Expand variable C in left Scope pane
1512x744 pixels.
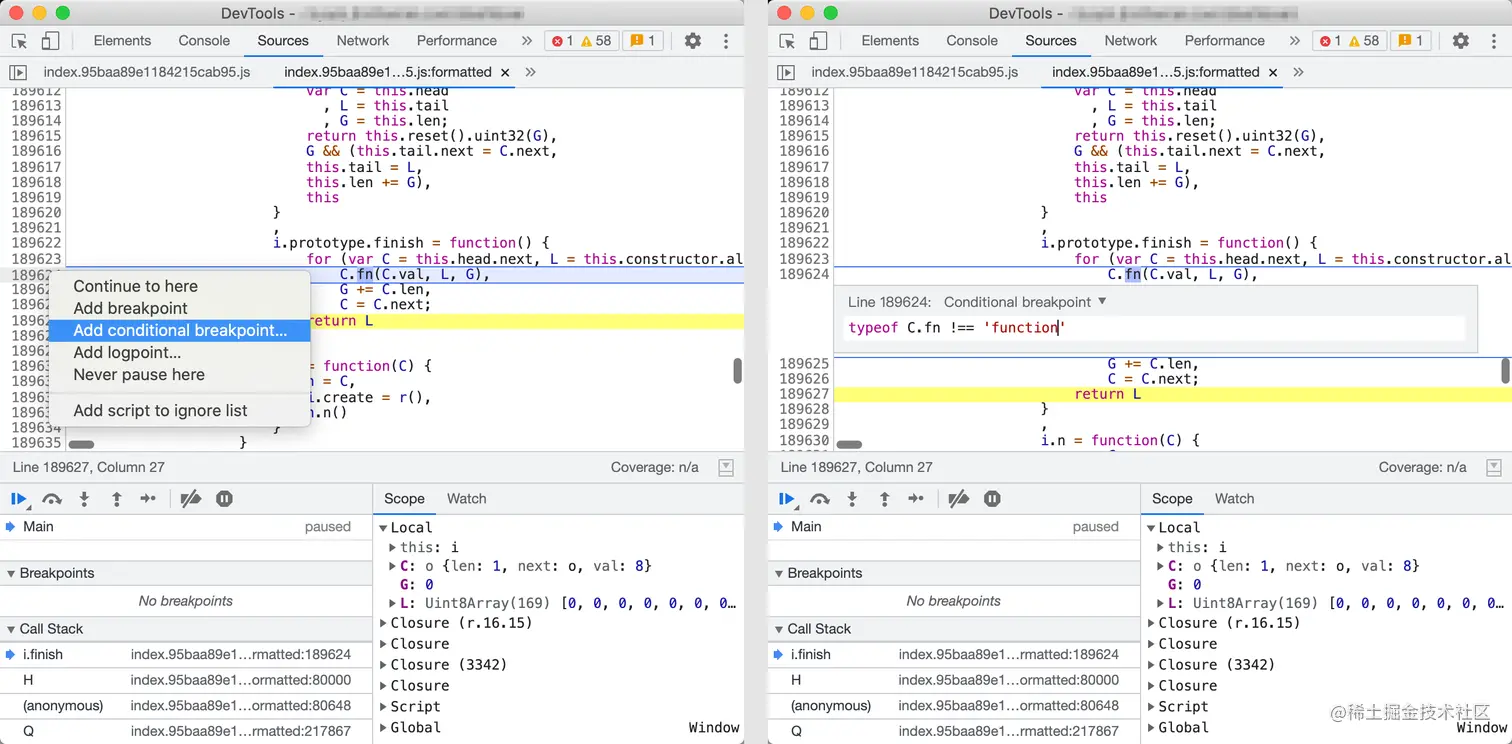click(x=393, y=566)
